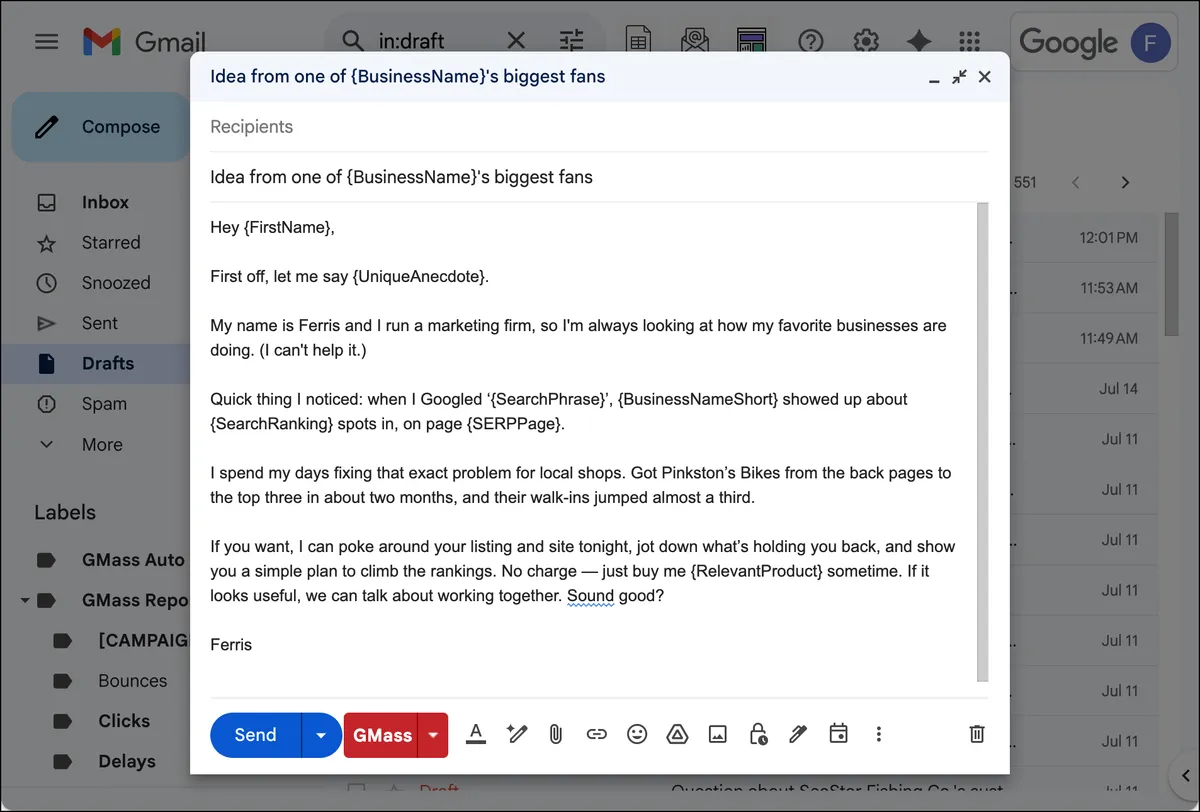The image size is (1200, 812).
Task: Open formatting options text icon
Action: [x=476, y=734]
